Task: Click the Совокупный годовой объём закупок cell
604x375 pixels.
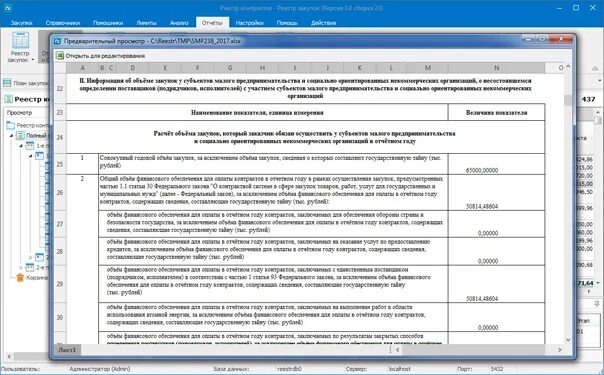Action: (273, 164)
